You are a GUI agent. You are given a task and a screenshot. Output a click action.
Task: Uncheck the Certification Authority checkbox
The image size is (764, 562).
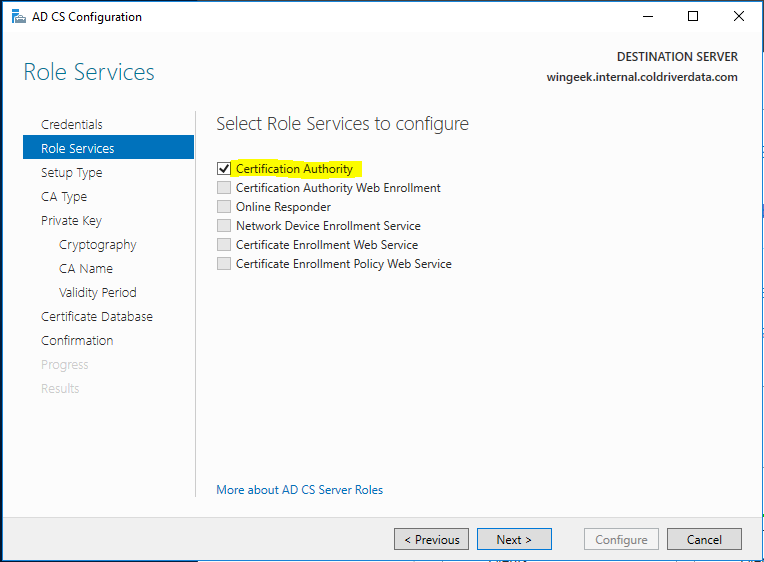(x=224, y=169)
